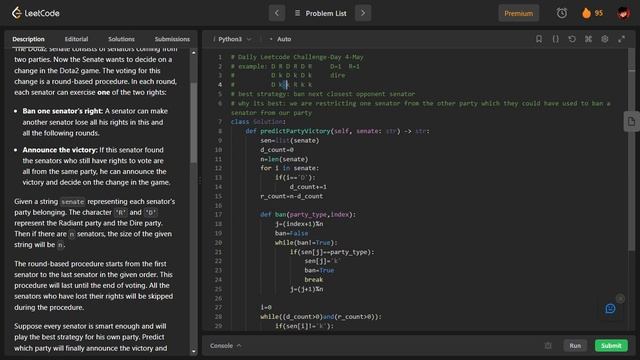Open the feedback smiley icon
640x360 pixels.
click(610, 309)
